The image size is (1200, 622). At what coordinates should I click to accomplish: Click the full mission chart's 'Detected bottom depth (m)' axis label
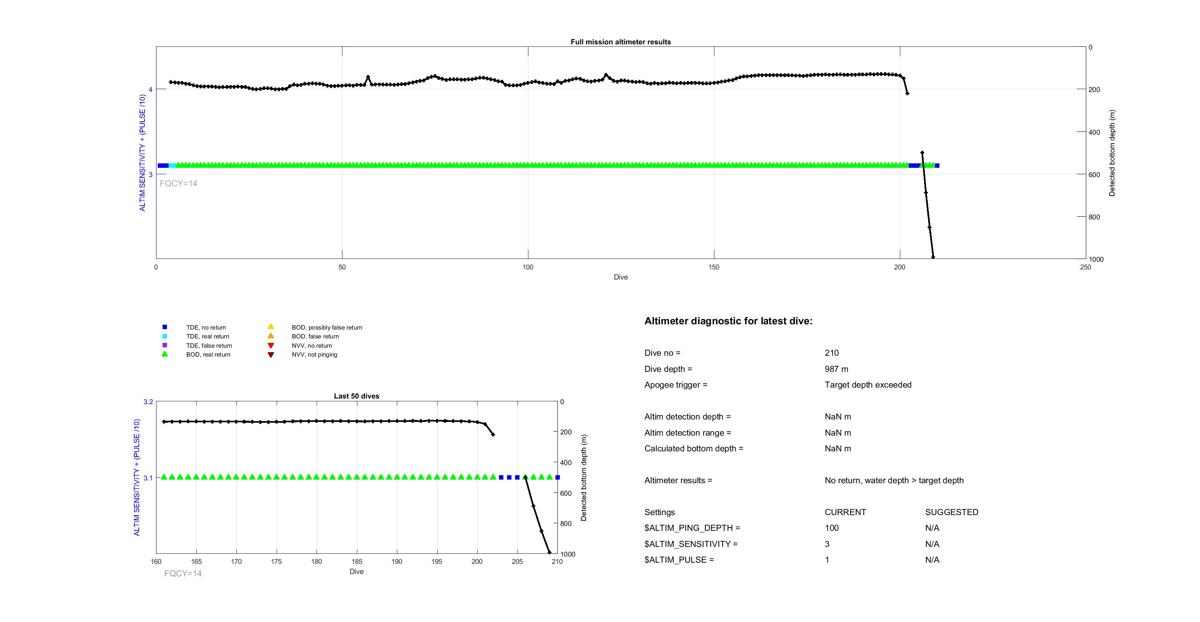1113,153
